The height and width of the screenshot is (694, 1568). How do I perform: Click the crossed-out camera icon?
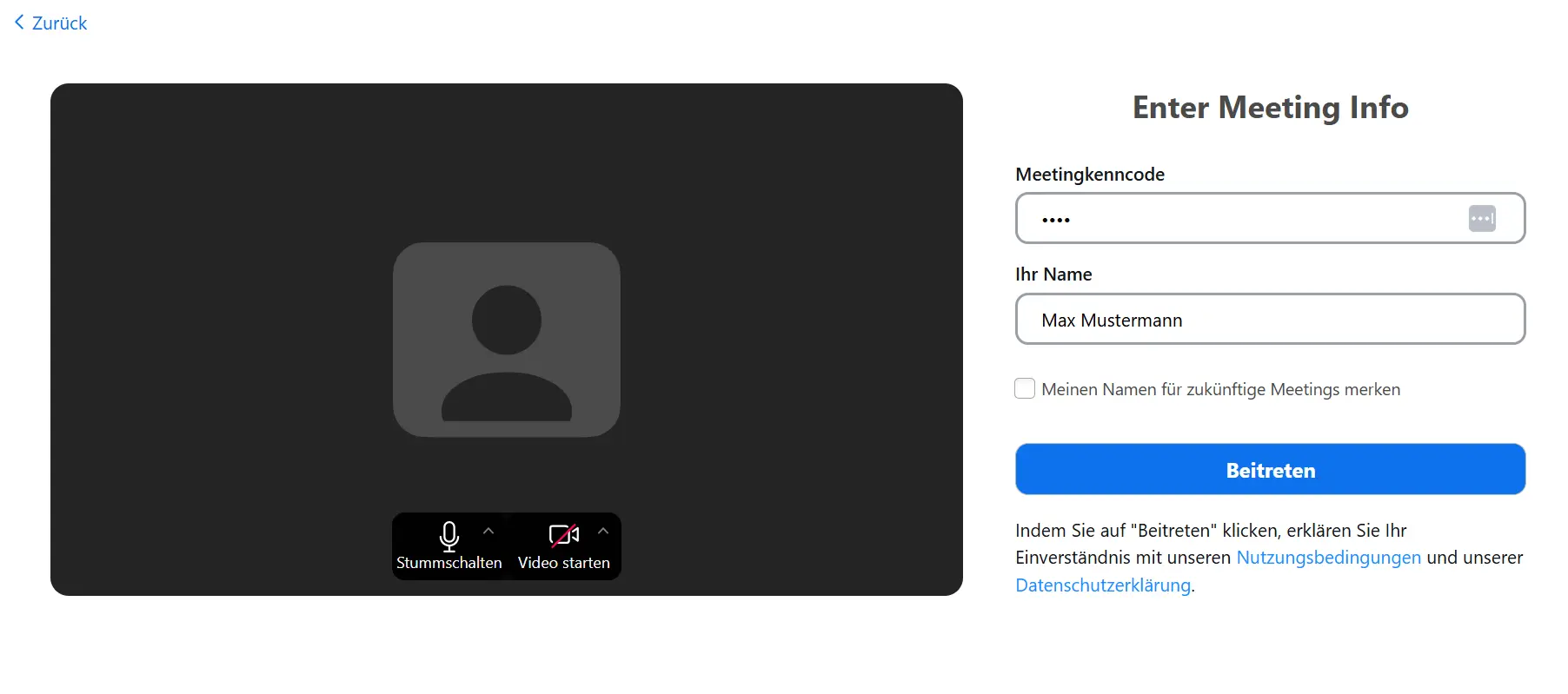[563, 535]
